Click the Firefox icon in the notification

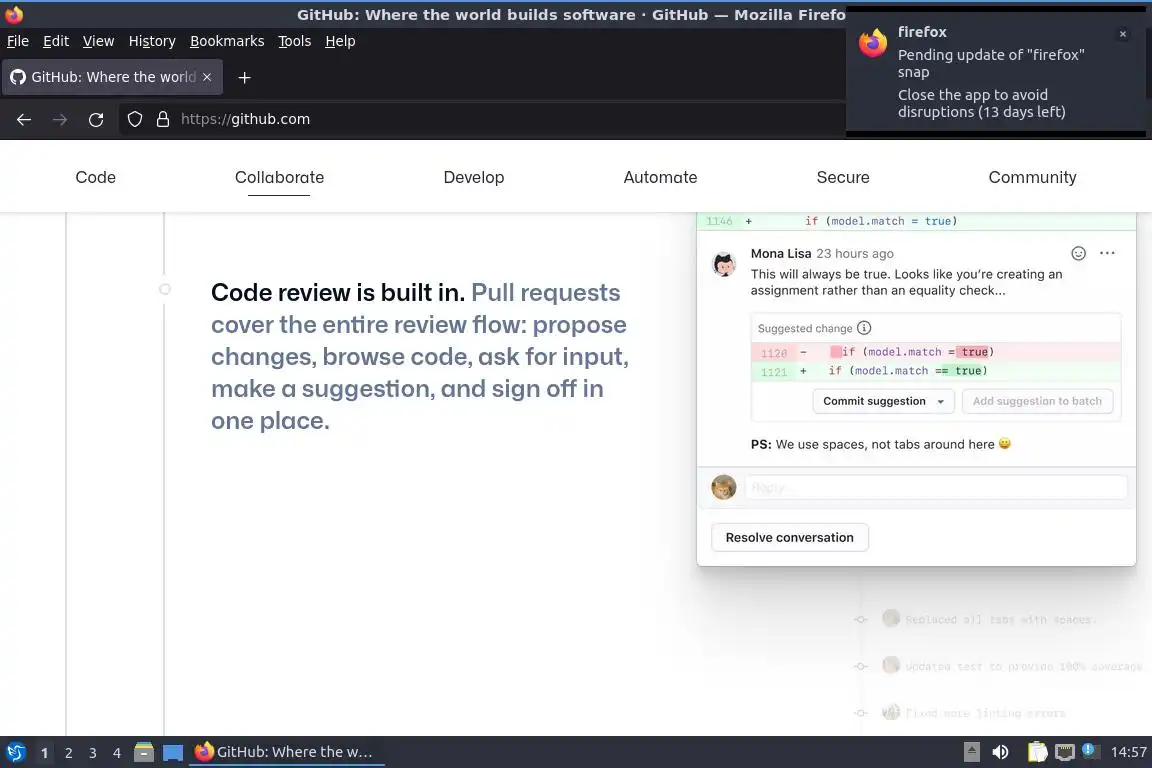click(x=873, y=43)
